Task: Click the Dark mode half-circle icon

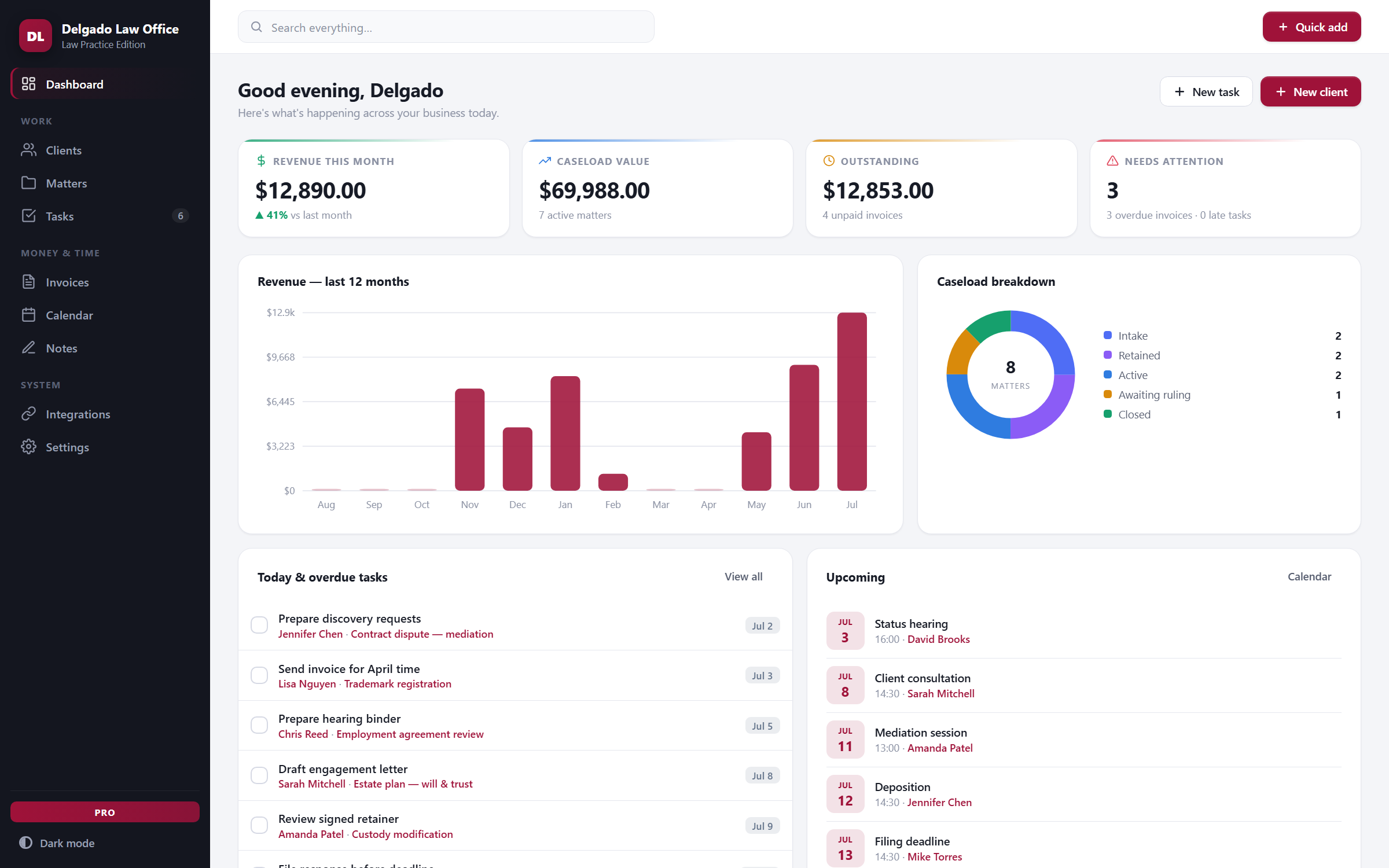Action: 25,843
